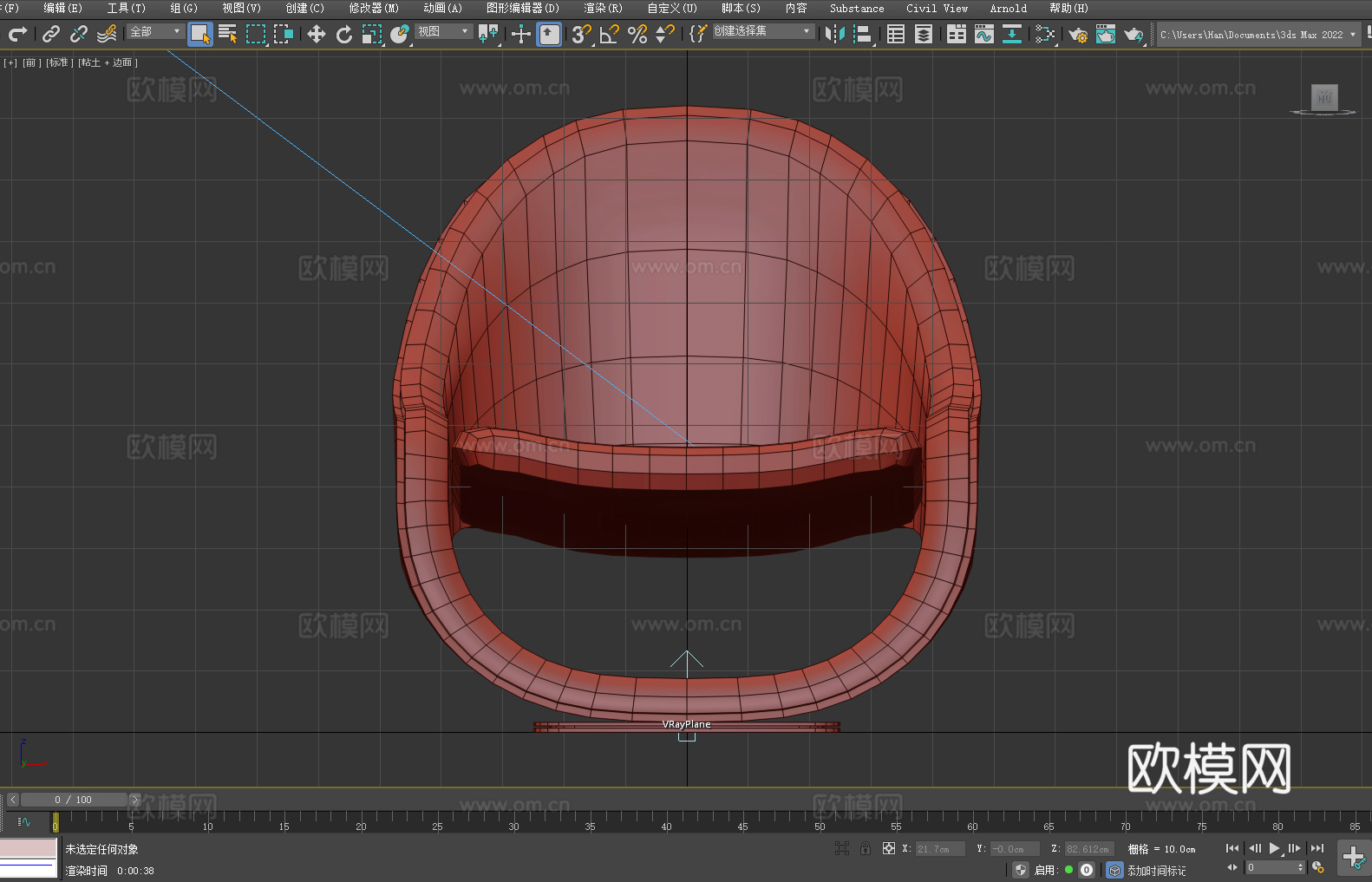Open Rendered Frame Window icon
1372x882 pixels.
[1106, 34]
